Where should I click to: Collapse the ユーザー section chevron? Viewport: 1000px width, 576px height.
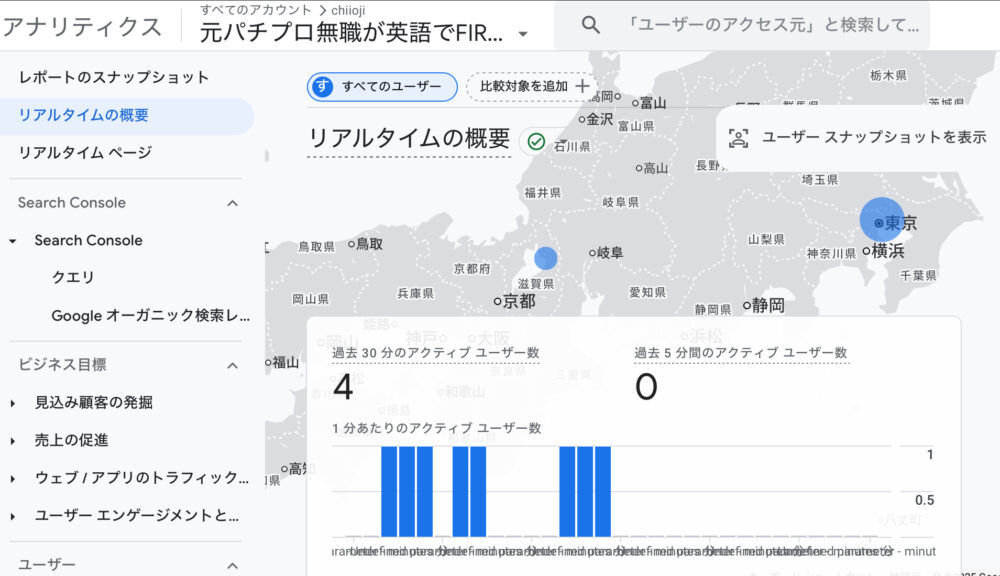(232, 565)
